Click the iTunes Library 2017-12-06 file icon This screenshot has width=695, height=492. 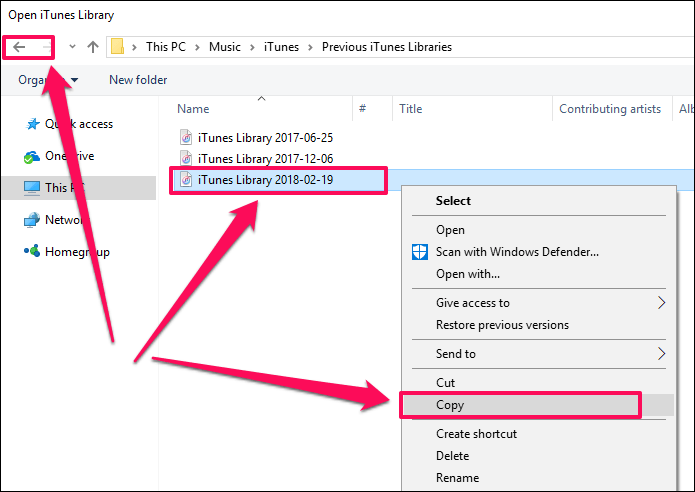[x=186, y=158]
